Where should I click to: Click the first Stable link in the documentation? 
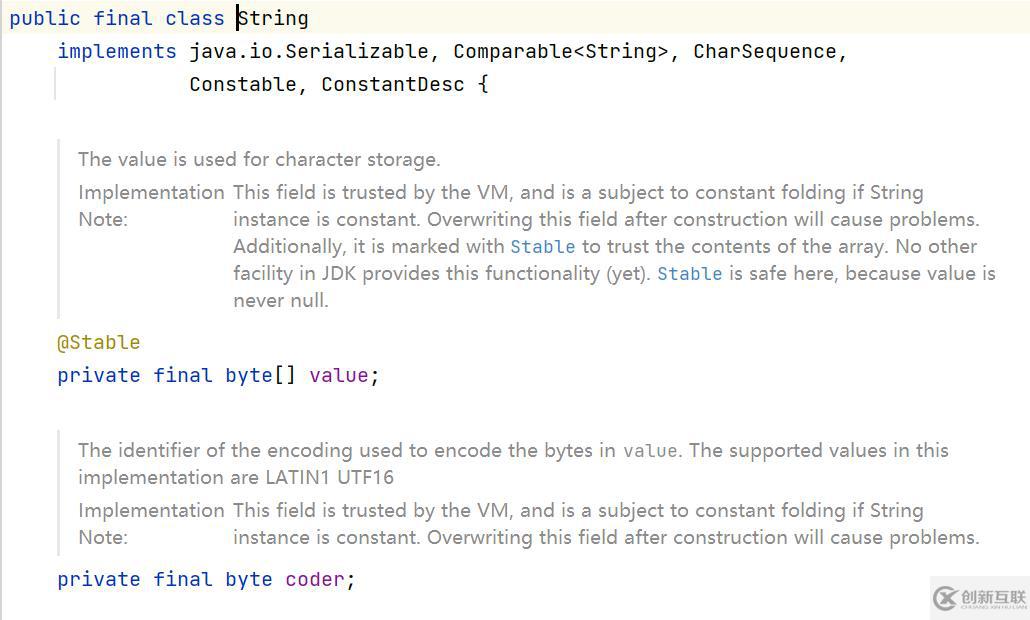tap(542, 247)
